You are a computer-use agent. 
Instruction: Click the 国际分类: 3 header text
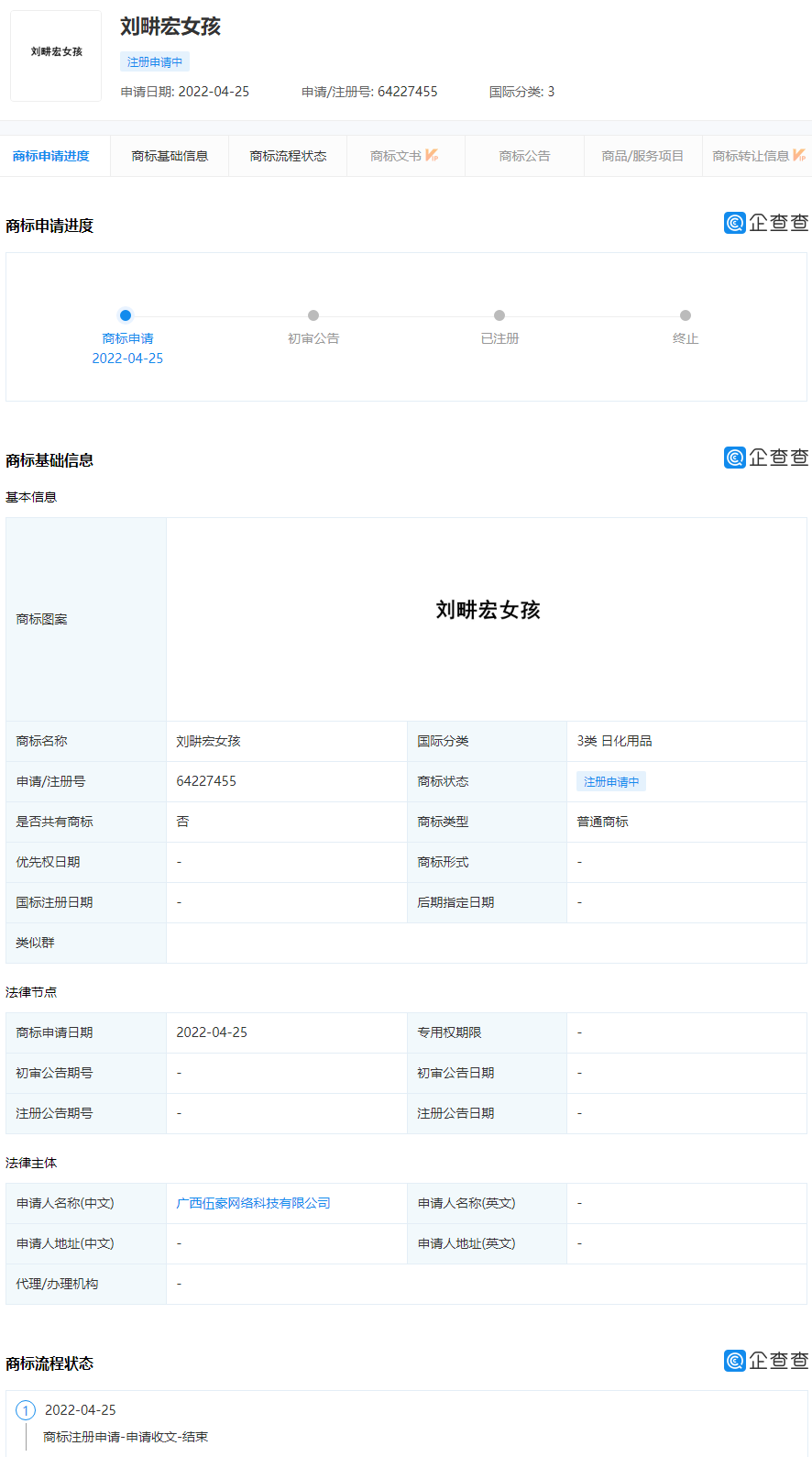[521, 92]
